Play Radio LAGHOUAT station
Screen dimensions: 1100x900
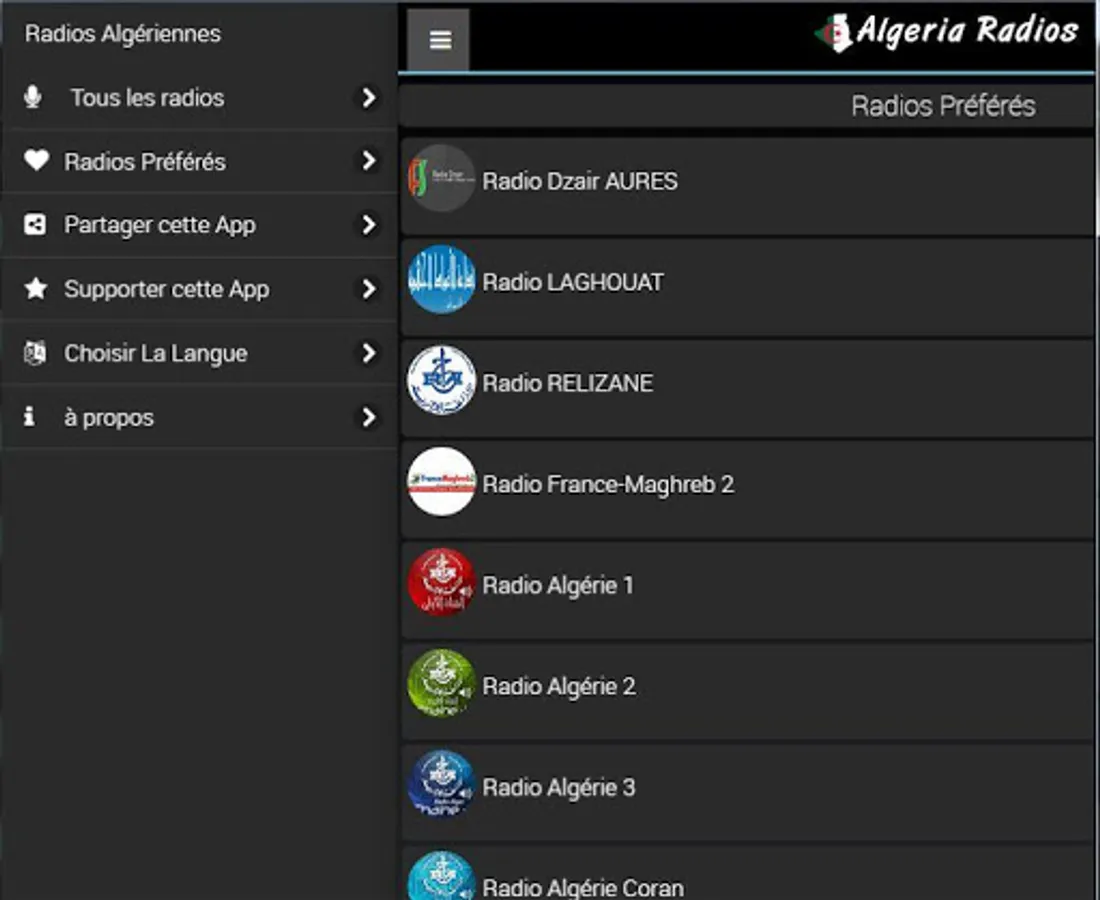click(747, 288)
